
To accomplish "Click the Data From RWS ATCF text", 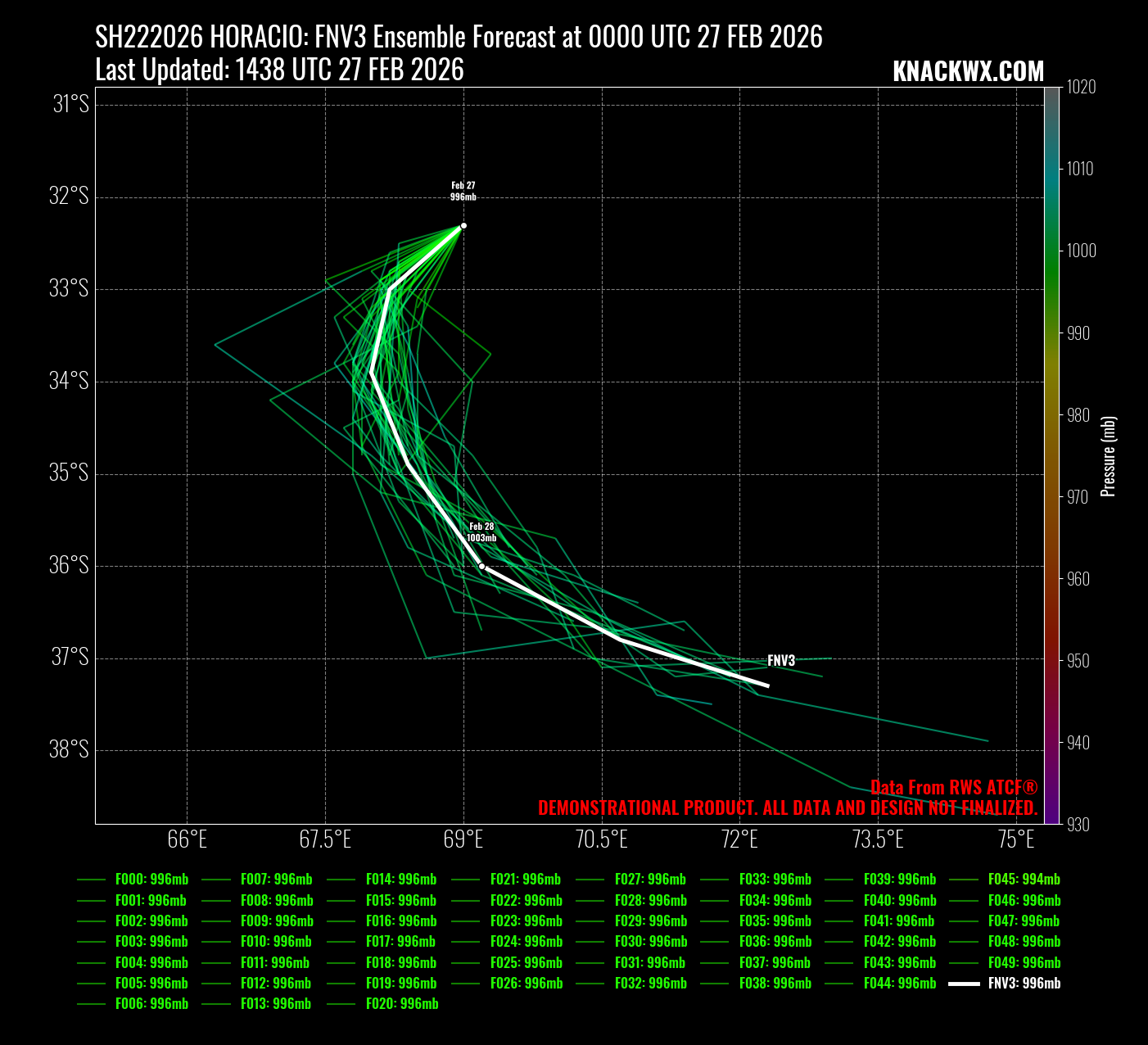I will coord(953,788).
